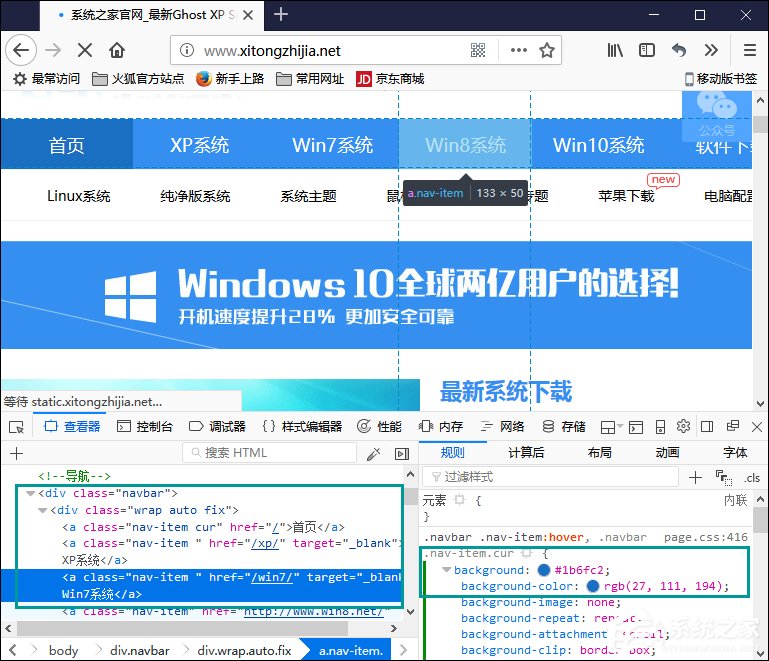Click the blue swatch next to #1b6fc2
This screenshot has width=769, height=661.
(543, 570)
